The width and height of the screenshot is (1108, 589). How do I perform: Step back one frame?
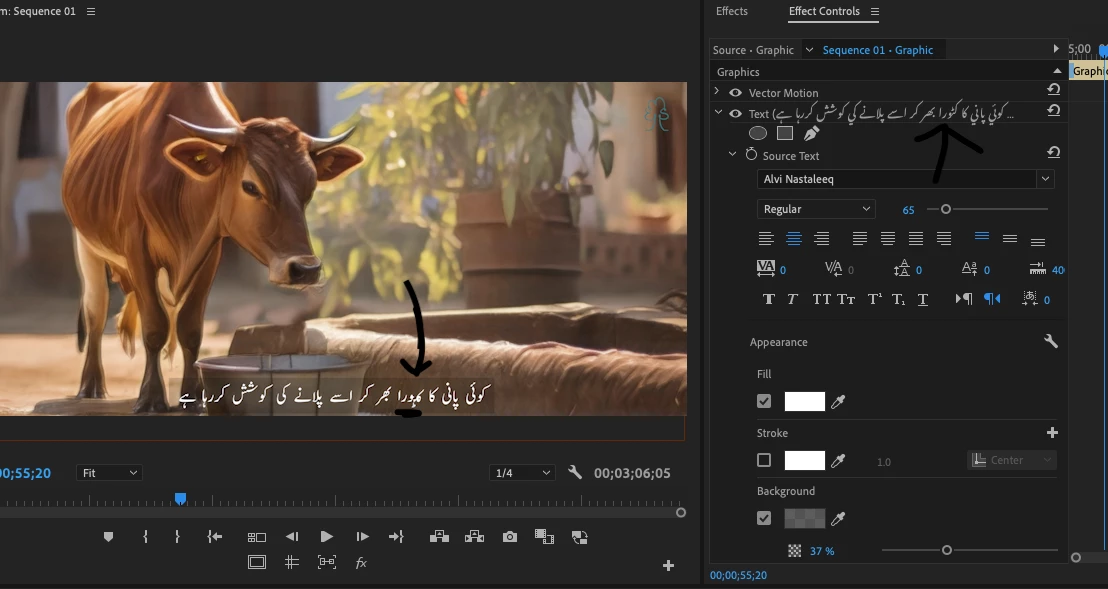point(291,537)
